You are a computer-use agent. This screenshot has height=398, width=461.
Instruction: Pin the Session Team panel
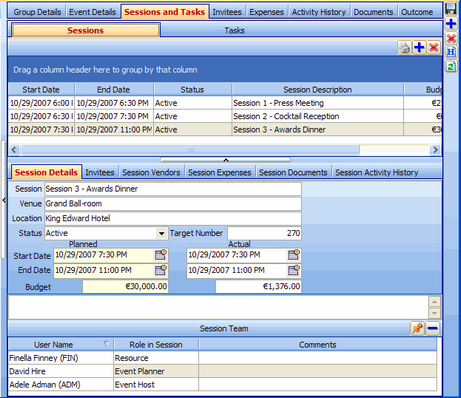[417, 328]
